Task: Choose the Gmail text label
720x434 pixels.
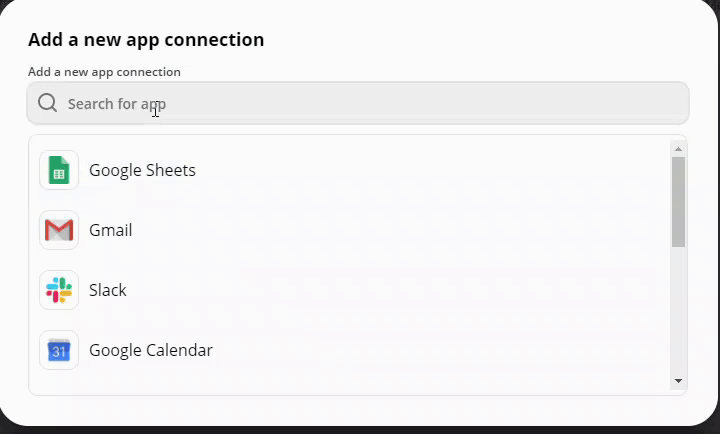Action: click(x=111, y=230)
